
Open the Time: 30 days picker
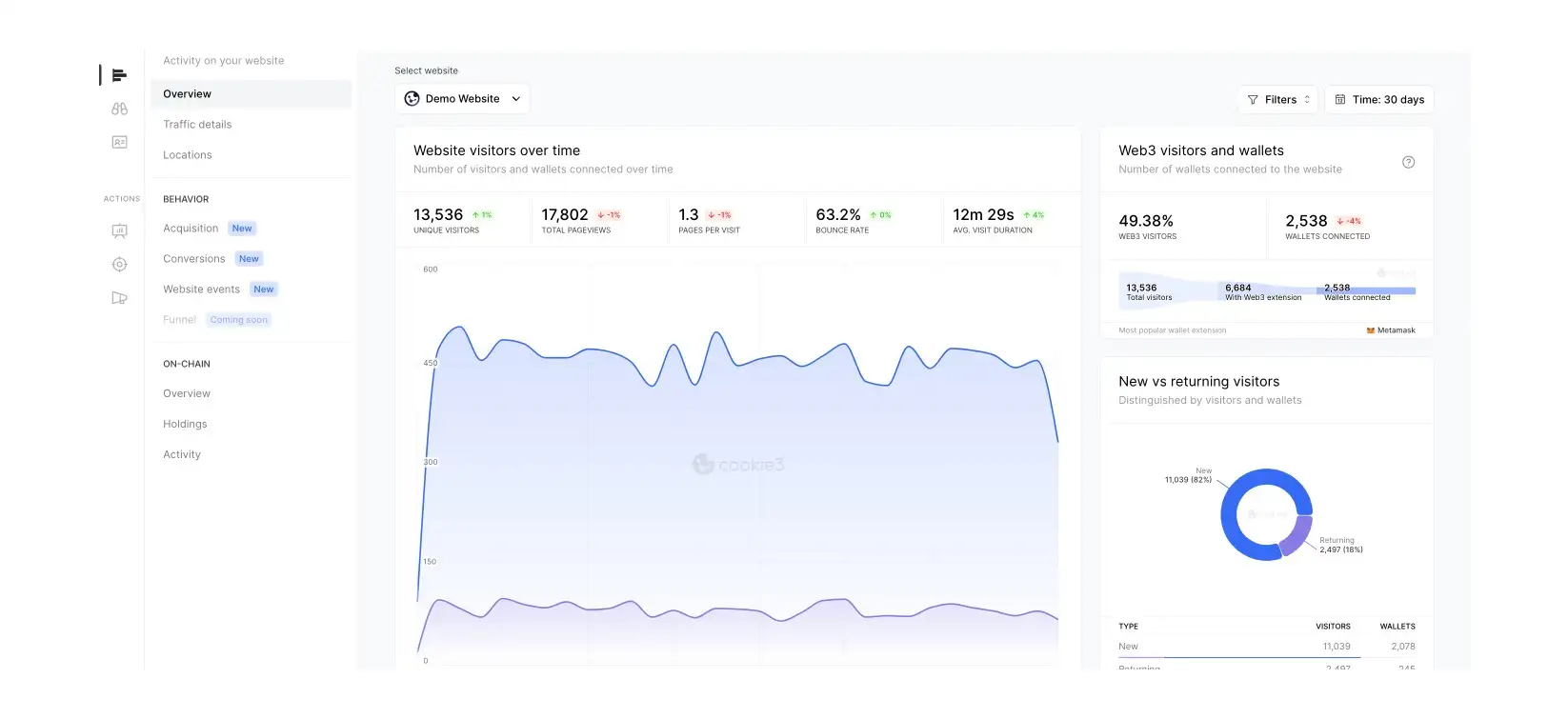point(1378,100)
